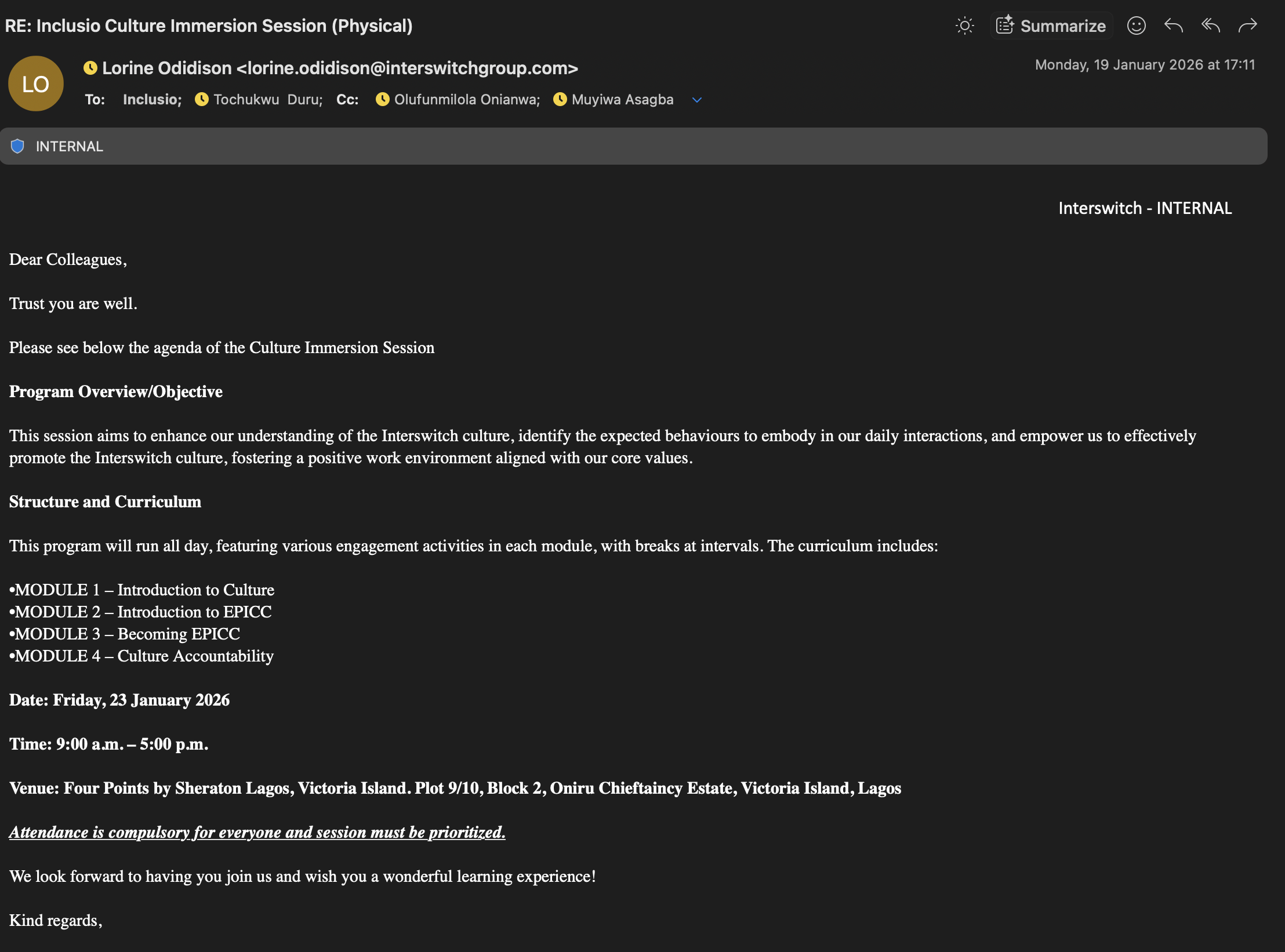
Task: Open the emoji reaction picker
Action: coord(1136,26)
